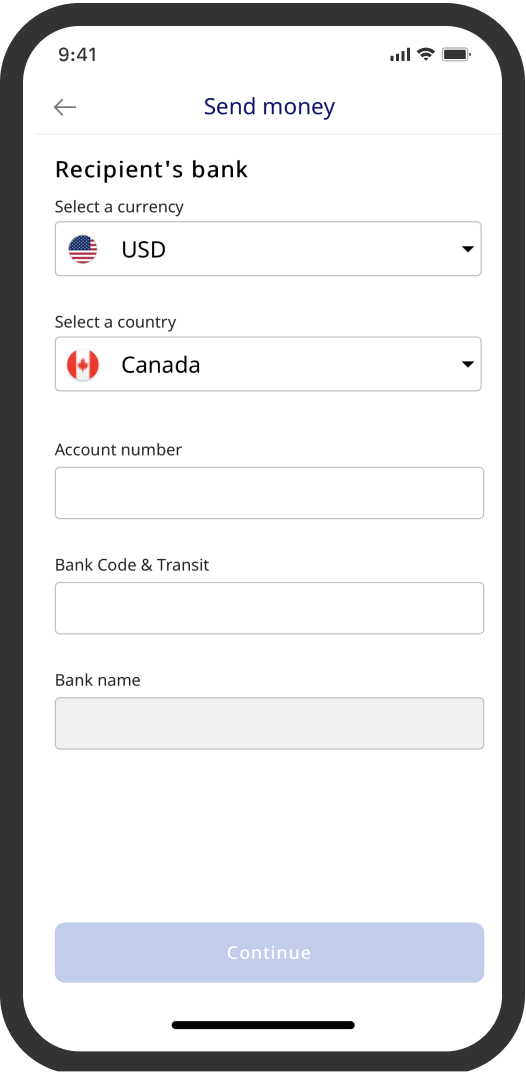Tap the Send money title
The image size is (526, 1072).
(x=269, y=107)
